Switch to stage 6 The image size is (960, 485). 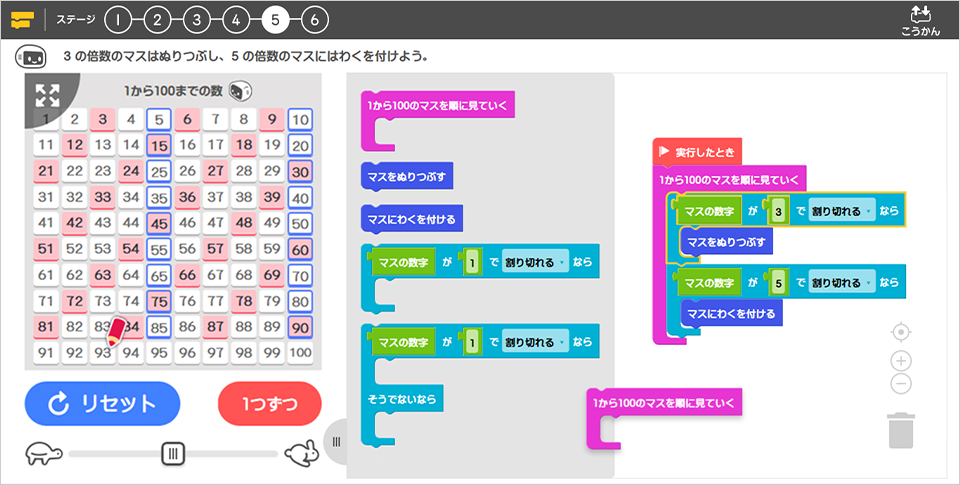tap(313, 19)
